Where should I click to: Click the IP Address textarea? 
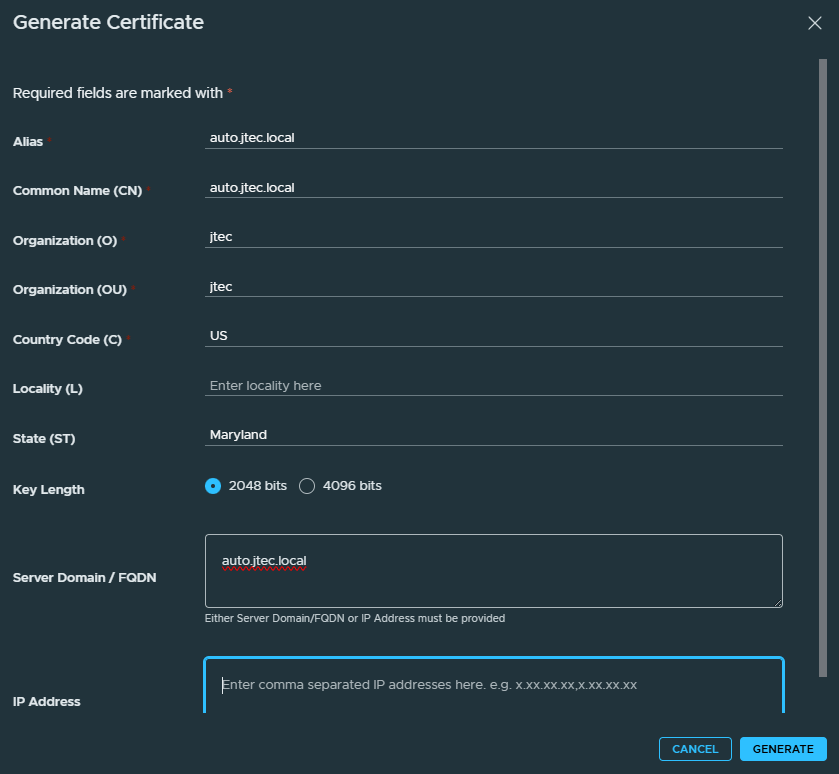tap(493, 685)
